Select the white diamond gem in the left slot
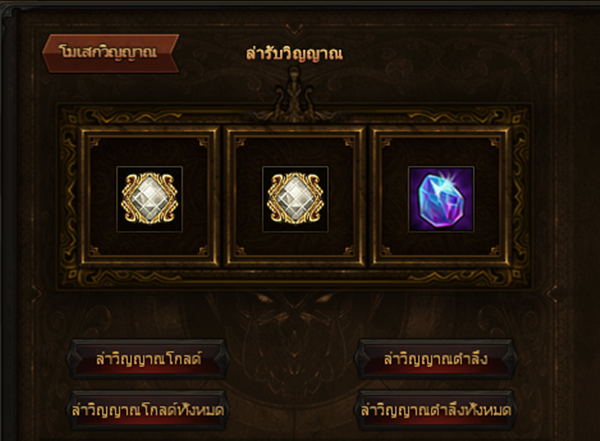 click(149, 199)
